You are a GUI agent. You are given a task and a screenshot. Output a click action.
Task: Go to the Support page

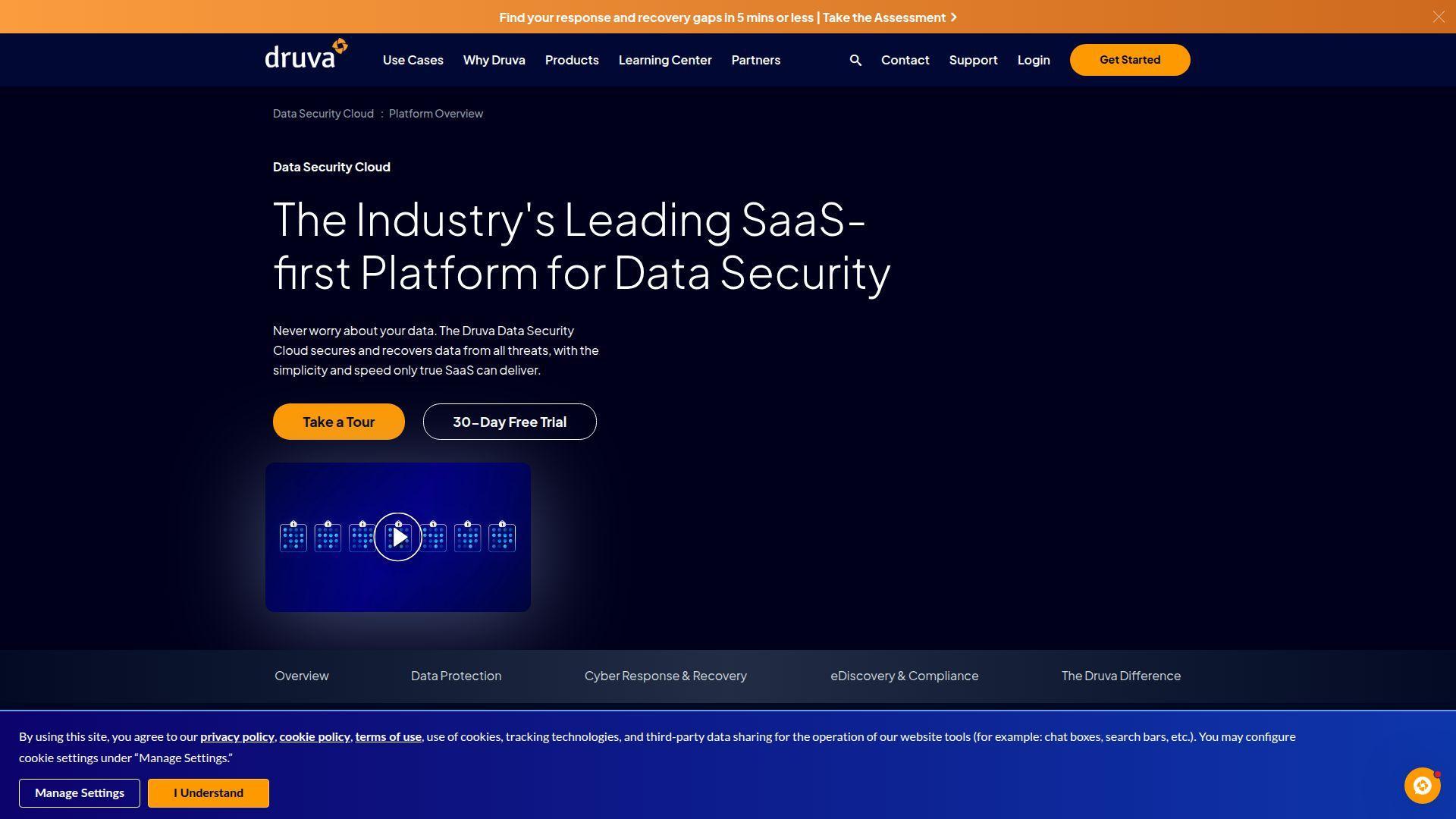(x=974, y=60)
